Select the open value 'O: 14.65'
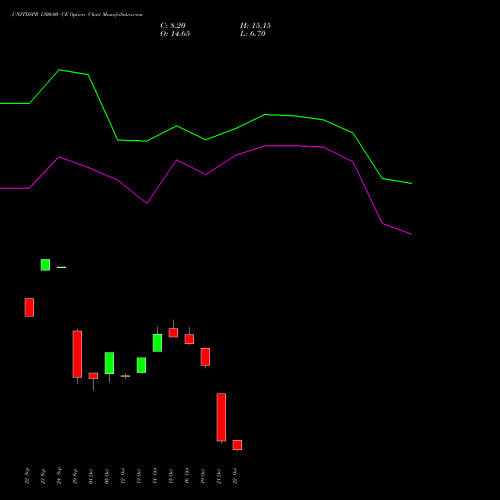 click(x=175, y=34)
